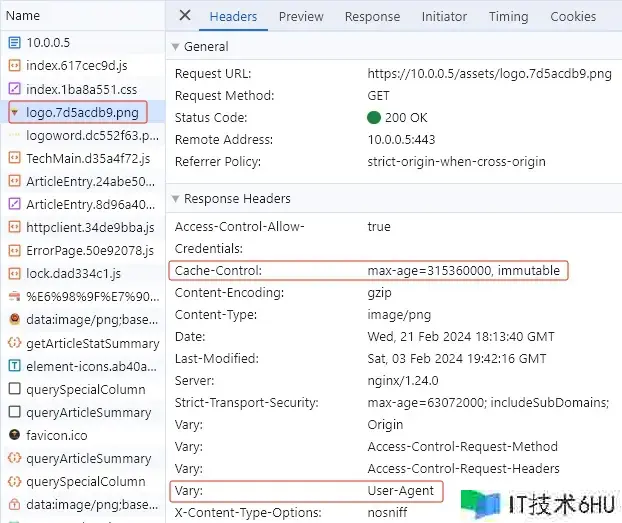
Task: Open the Cookies tab
Action: (x=573, y=16)
